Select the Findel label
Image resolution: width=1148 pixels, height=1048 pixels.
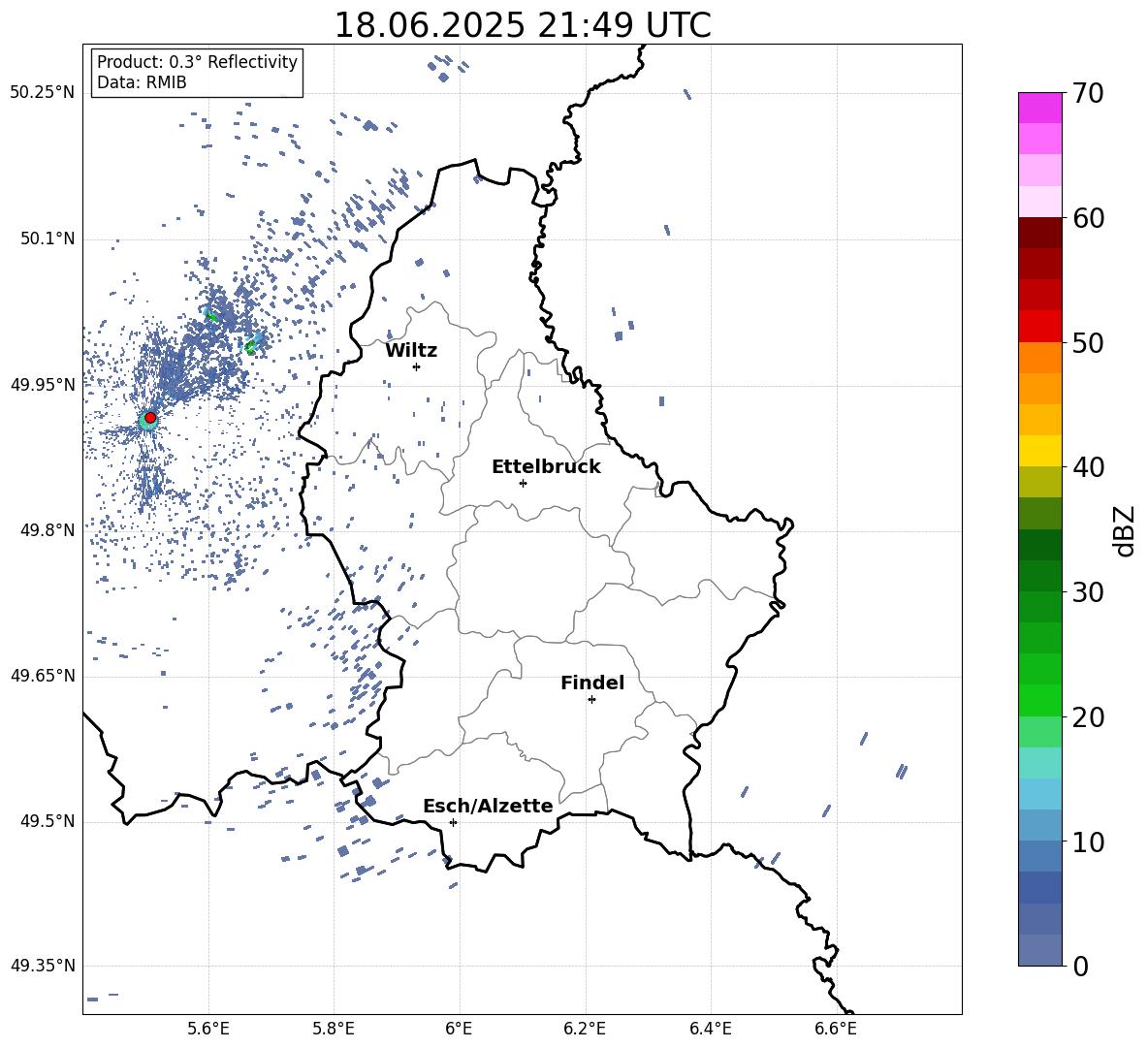pyautogui.click(x=592, y=683)
